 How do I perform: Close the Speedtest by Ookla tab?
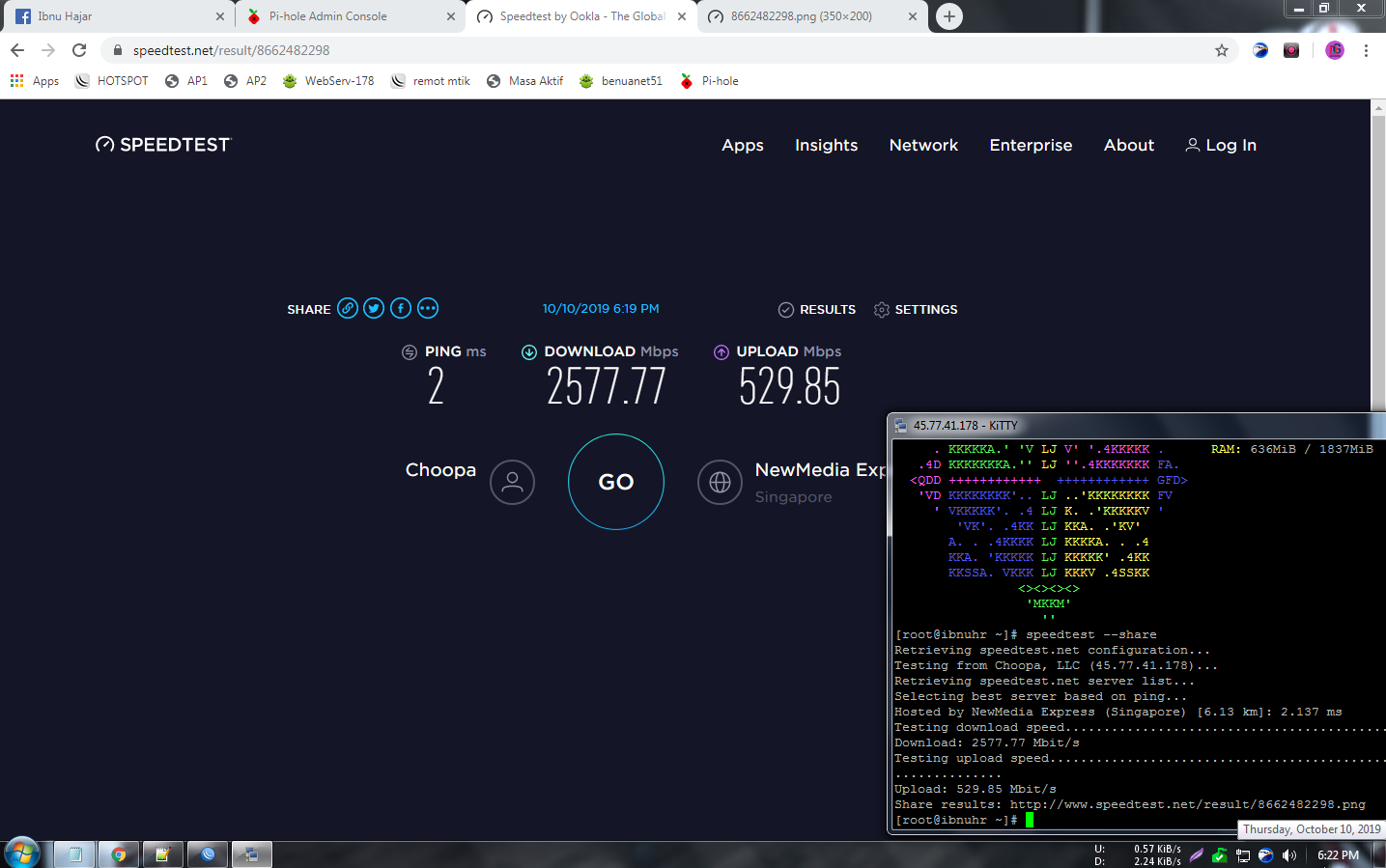682,16
